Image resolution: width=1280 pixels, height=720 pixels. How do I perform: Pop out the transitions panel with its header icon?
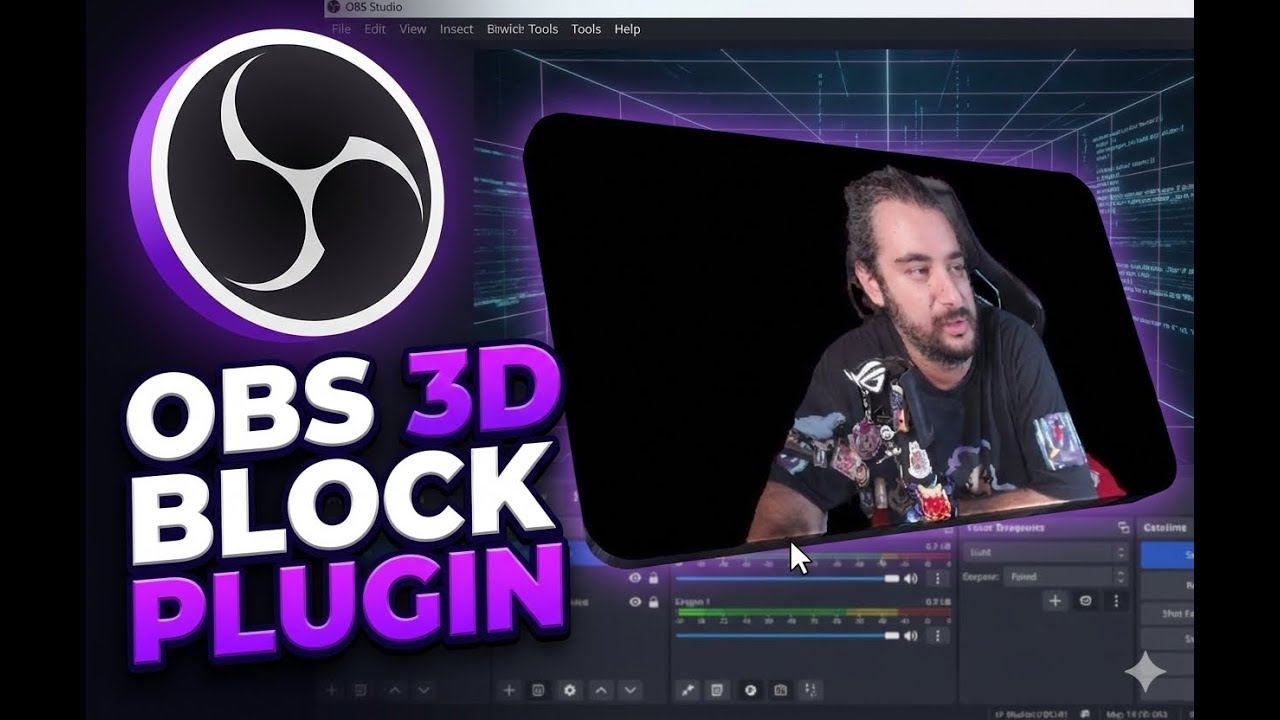click(1123, 527)
